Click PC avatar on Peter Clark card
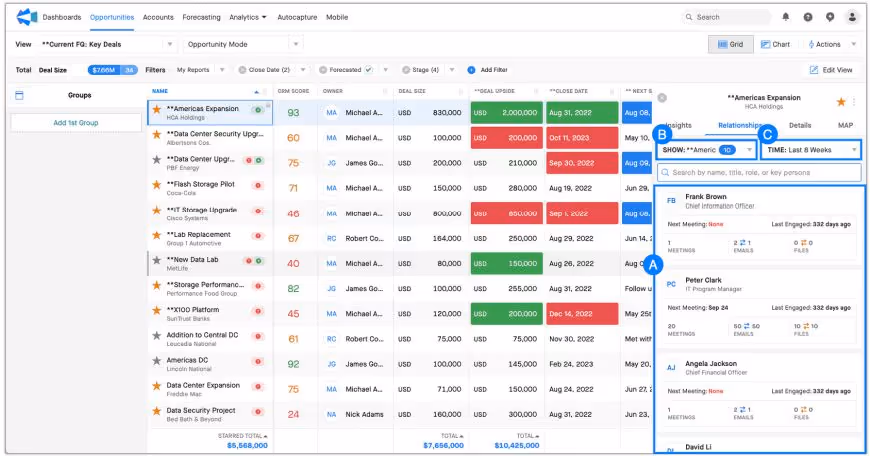870x456 pixels. (671, 284)
